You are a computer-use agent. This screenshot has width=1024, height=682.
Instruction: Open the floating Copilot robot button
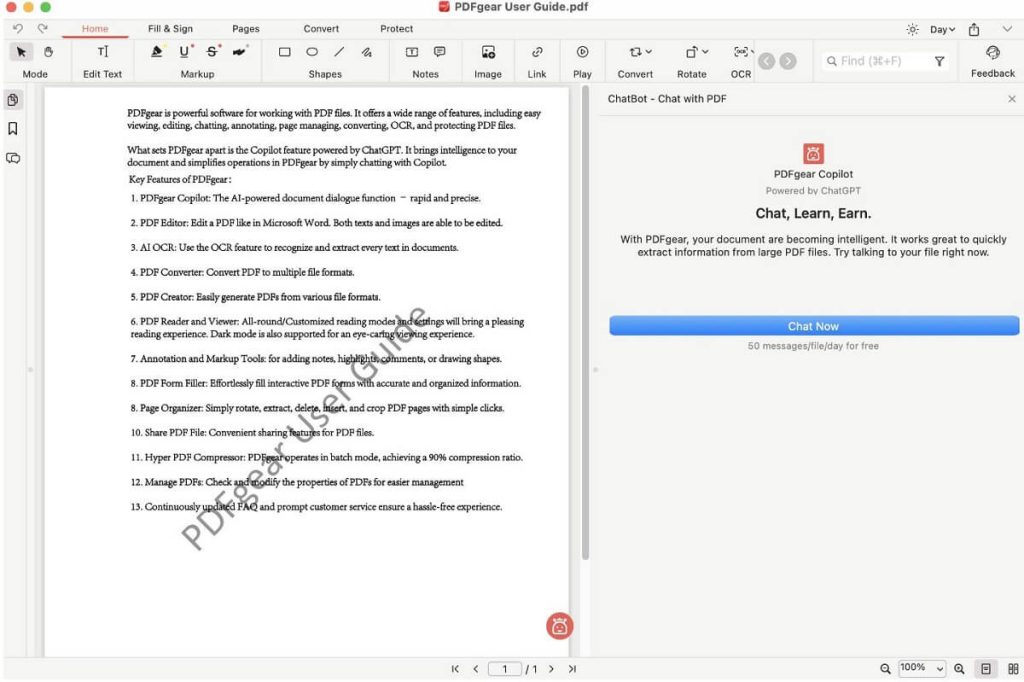pyautogui.click(x=560, y=626)
